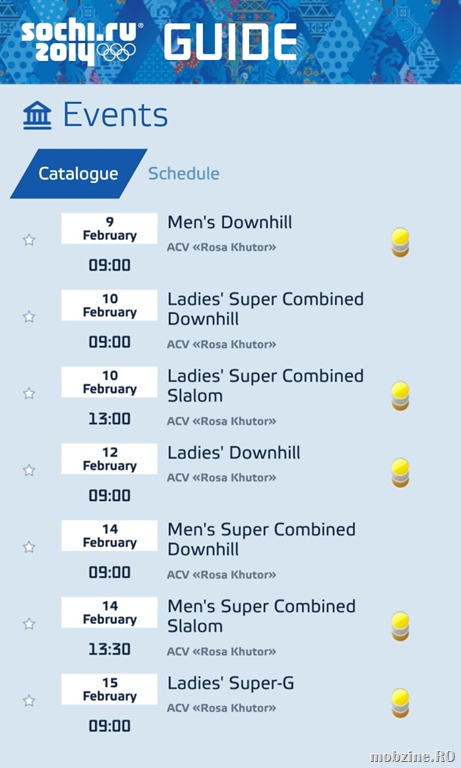The height and width of the screenshot is (768, 461).
Task: Click the medal icon for Men's Super Combined Slalom
Action: click(400, 626)
